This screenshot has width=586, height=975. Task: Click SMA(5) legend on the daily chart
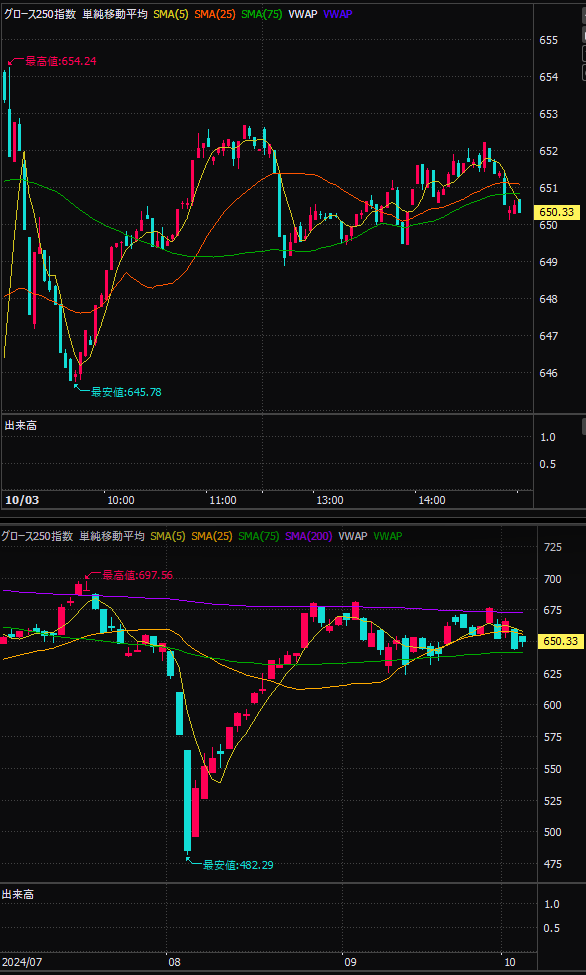167,536
